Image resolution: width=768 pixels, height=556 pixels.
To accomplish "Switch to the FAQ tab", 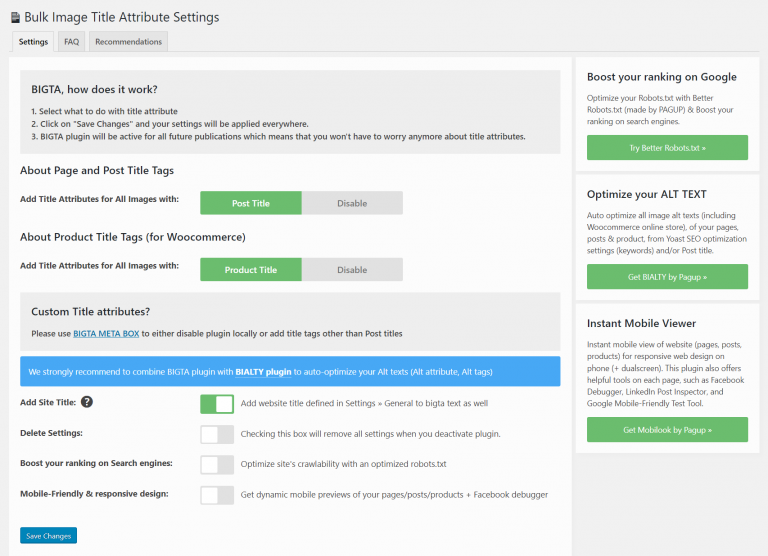I will point(71,42).
